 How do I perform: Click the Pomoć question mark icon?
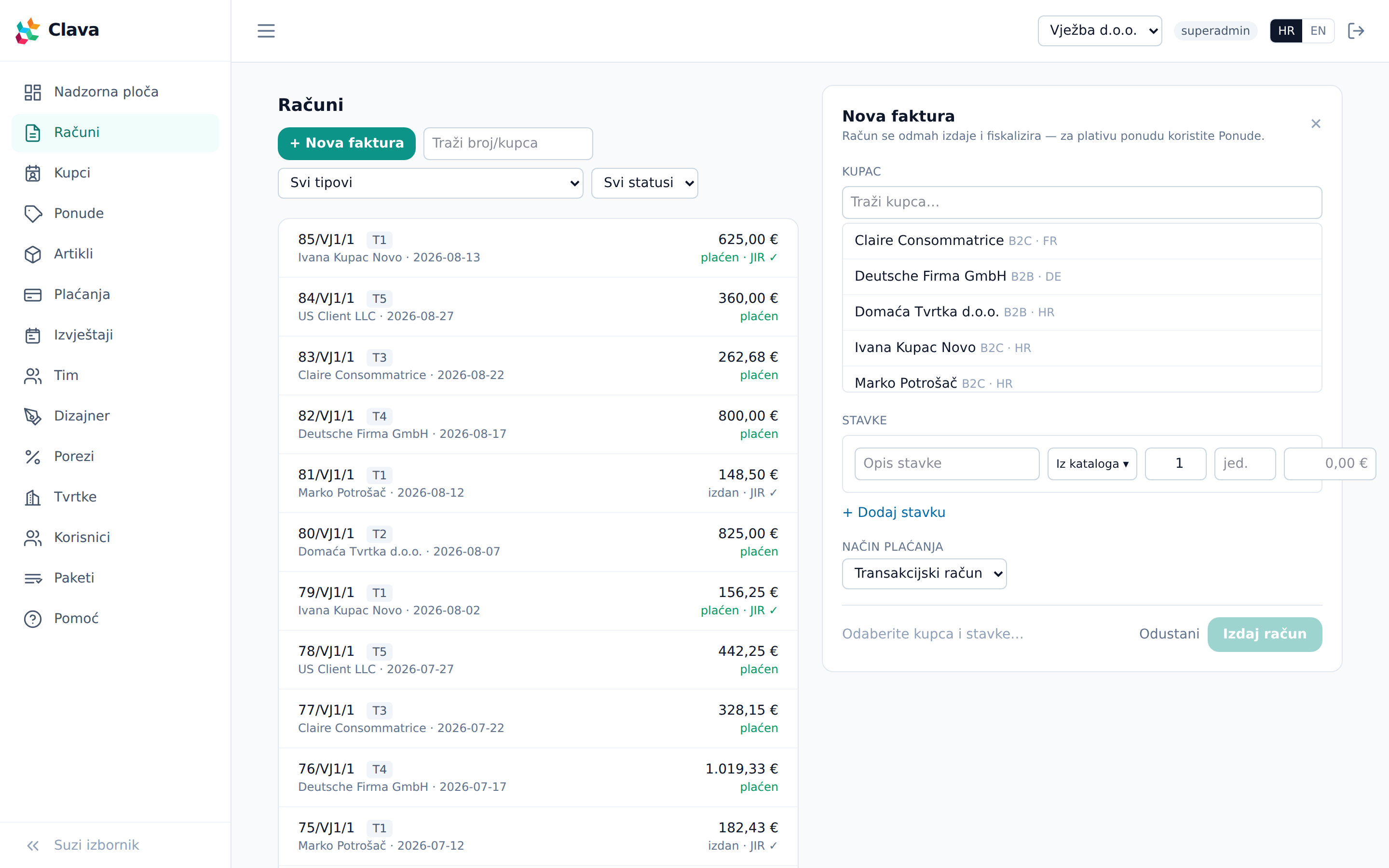click(33, 619)
